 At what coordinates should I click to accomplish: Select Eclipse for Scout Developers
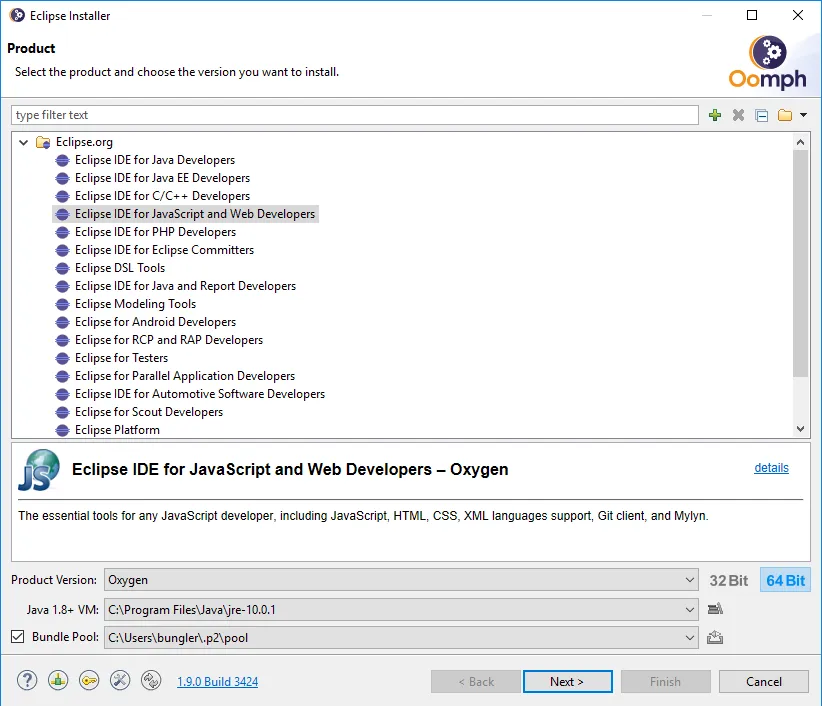click(149, 411)
